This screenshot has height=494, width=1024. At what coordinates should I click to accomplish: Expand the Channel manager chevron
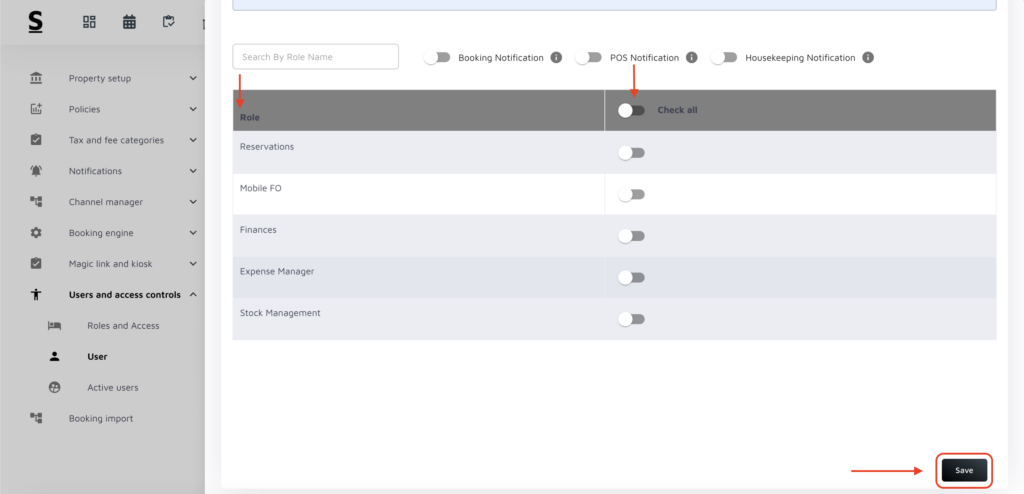coord(193,202)
